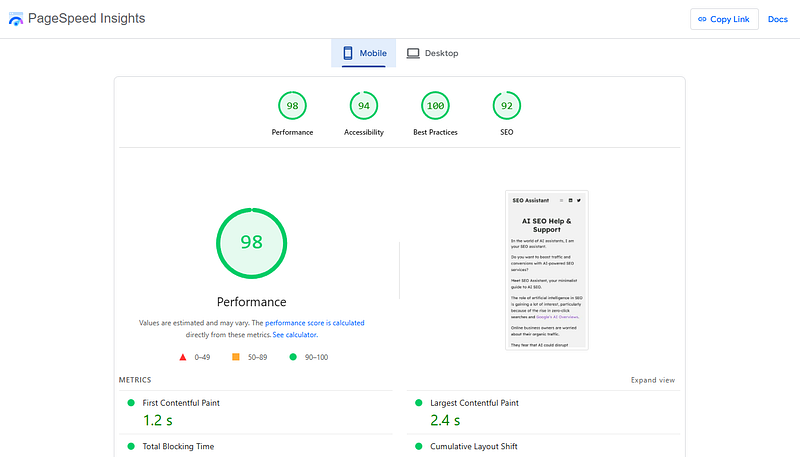Click green dot beside First Contentful Paint
Screen dimensions: 800x457
(131, 403)
